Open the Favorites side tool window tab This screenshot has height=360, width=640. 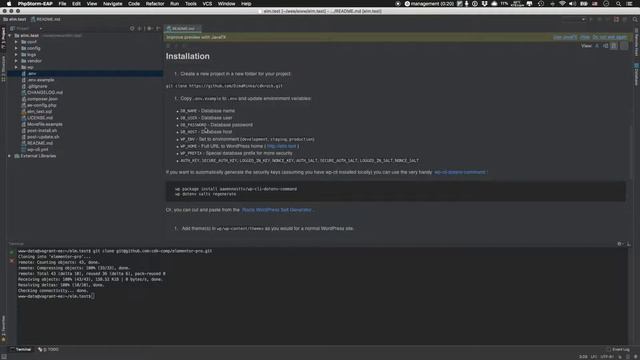[3, 328]
